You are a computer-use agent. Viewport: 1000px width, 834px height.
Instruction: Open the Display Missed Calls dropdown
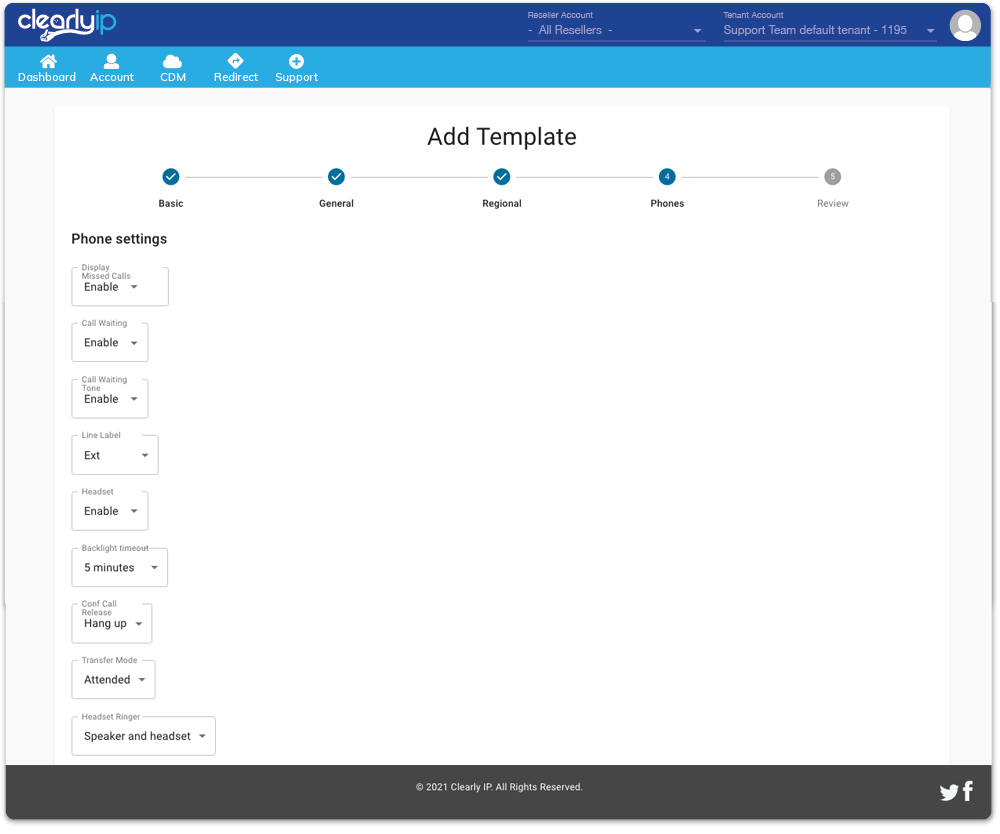(x=120, y=287)
